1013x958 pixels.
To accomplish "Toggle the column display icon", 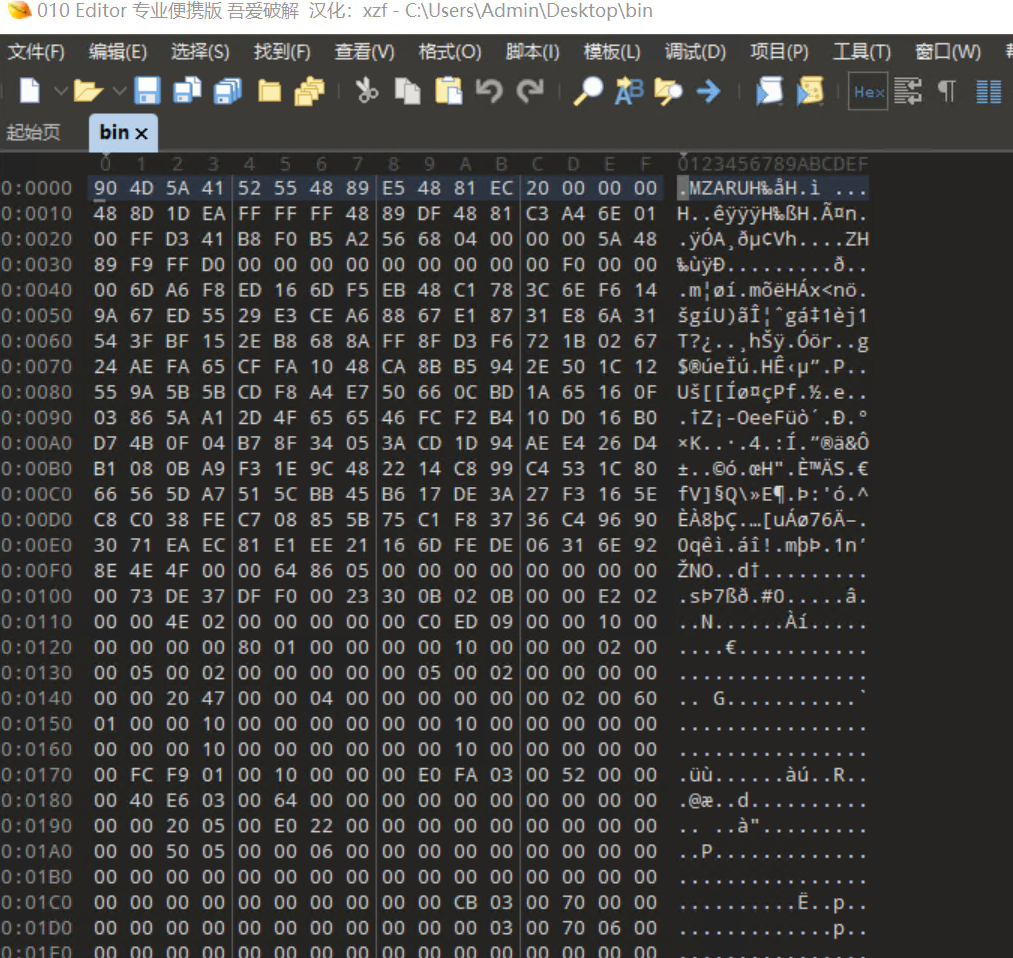I will click(x=988, y=92).
